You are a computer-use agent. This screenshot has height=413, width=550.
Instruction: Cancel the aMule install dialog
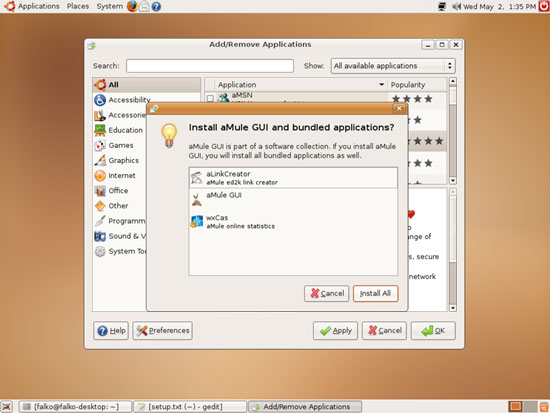click(327, 293)
